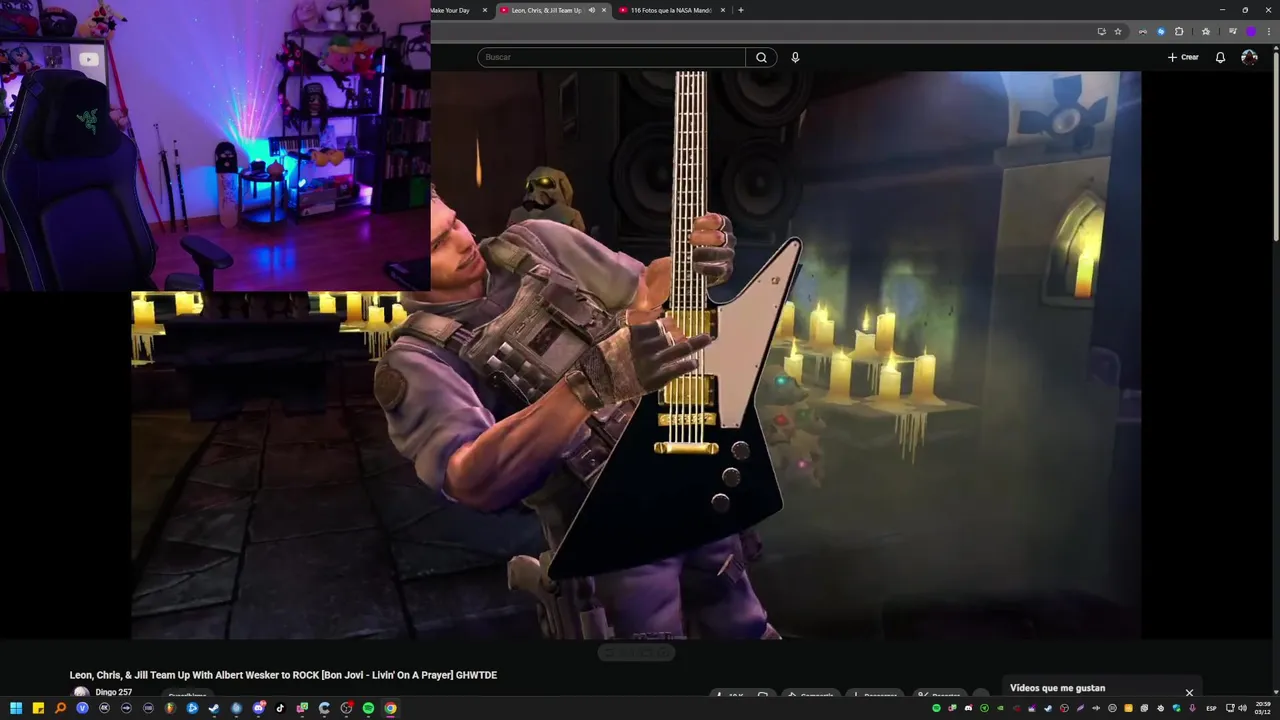This screenshot has height=720, width=1280.
Task: Minimize the Chrome window
Action: tap(1222, 10)
